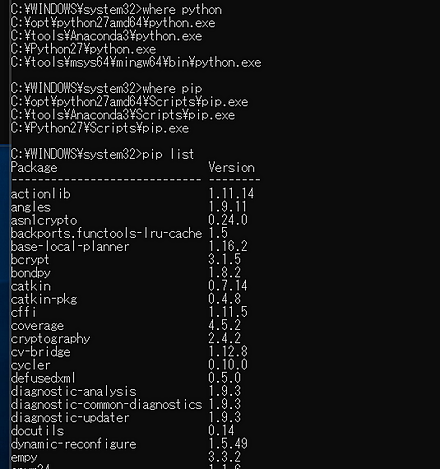
Task: Click the dynamic-reconfigure version 1.5.49
Action: coord(228,444)
